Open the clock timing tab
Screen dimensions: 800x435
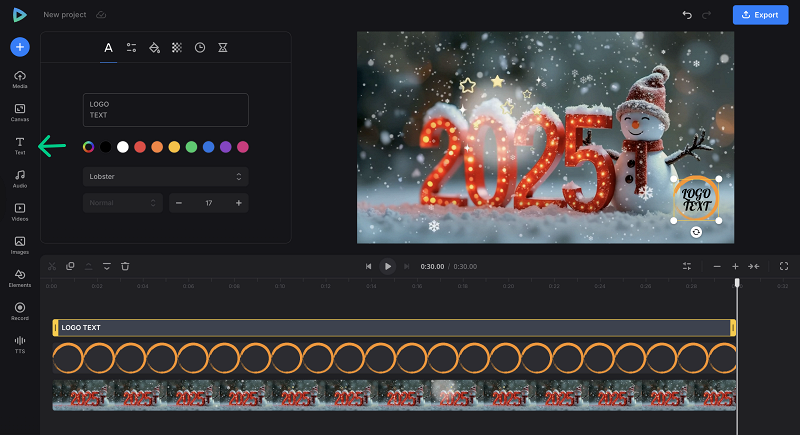(x=200, y=47)
